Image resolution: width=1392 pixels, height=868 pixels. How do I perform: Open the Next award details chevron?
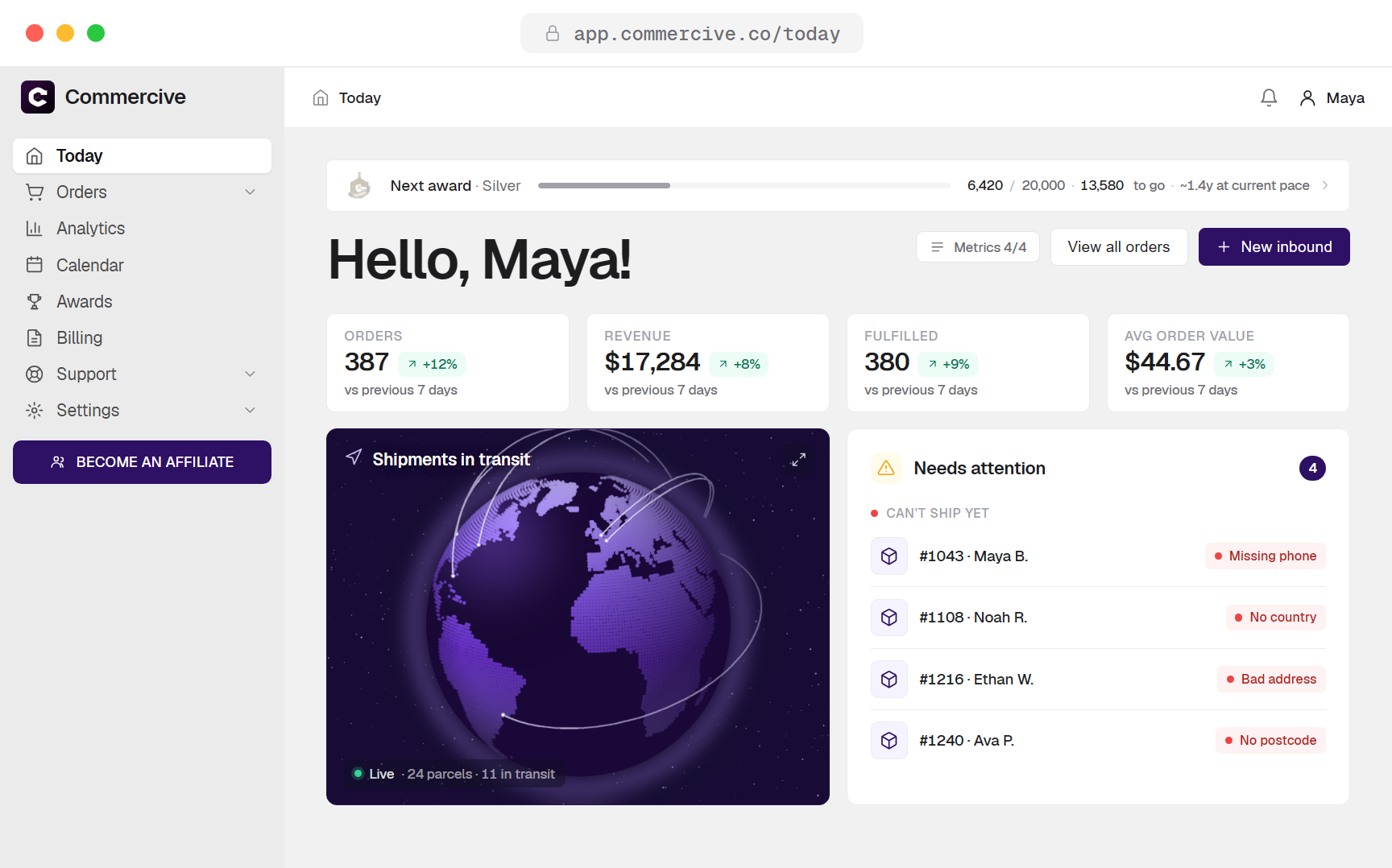coord(1325,185)
